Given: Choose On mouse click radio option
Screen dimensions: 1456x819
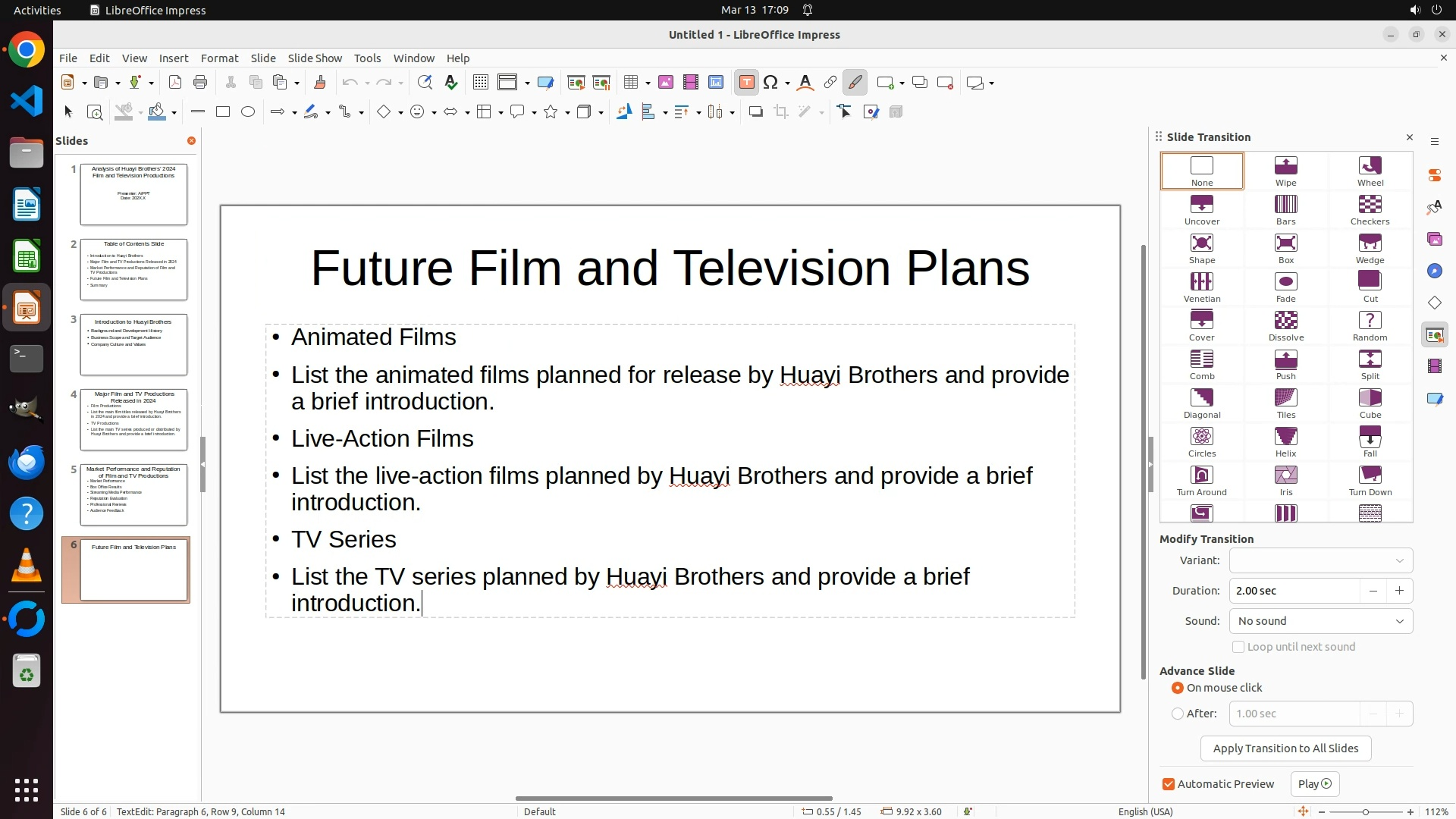Looking at the screenshot, I should pyautogui.click(x=1178, y=688).
